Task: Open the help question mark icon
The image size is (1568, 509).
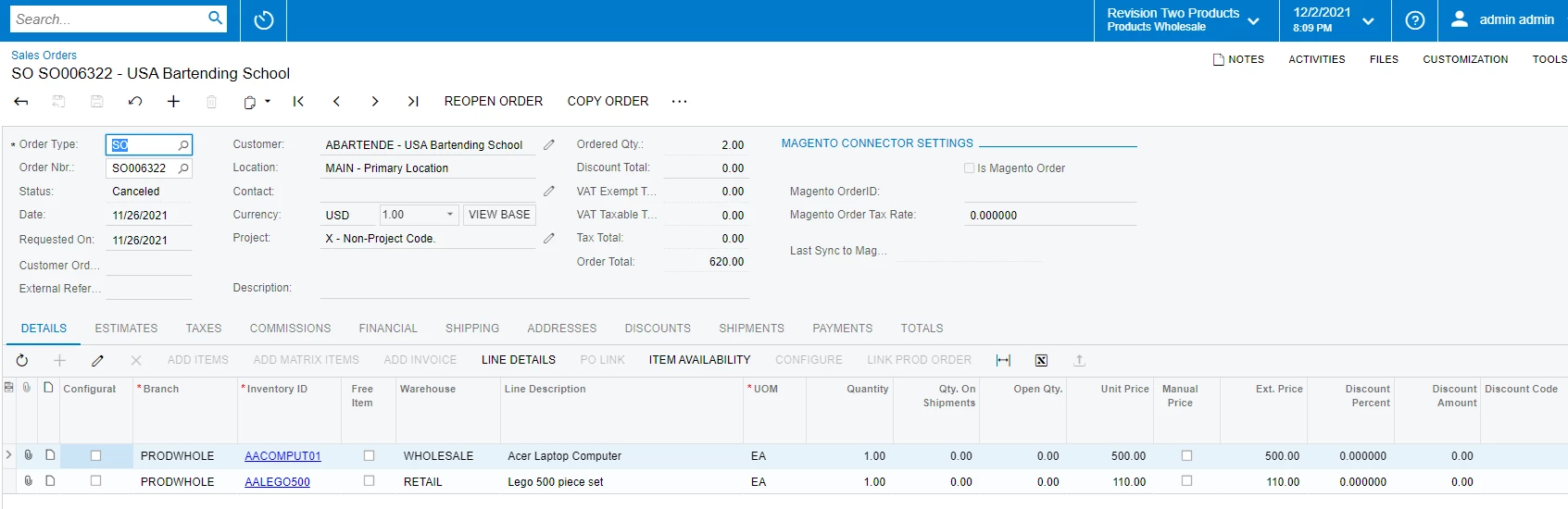Action: point(1414,20)
